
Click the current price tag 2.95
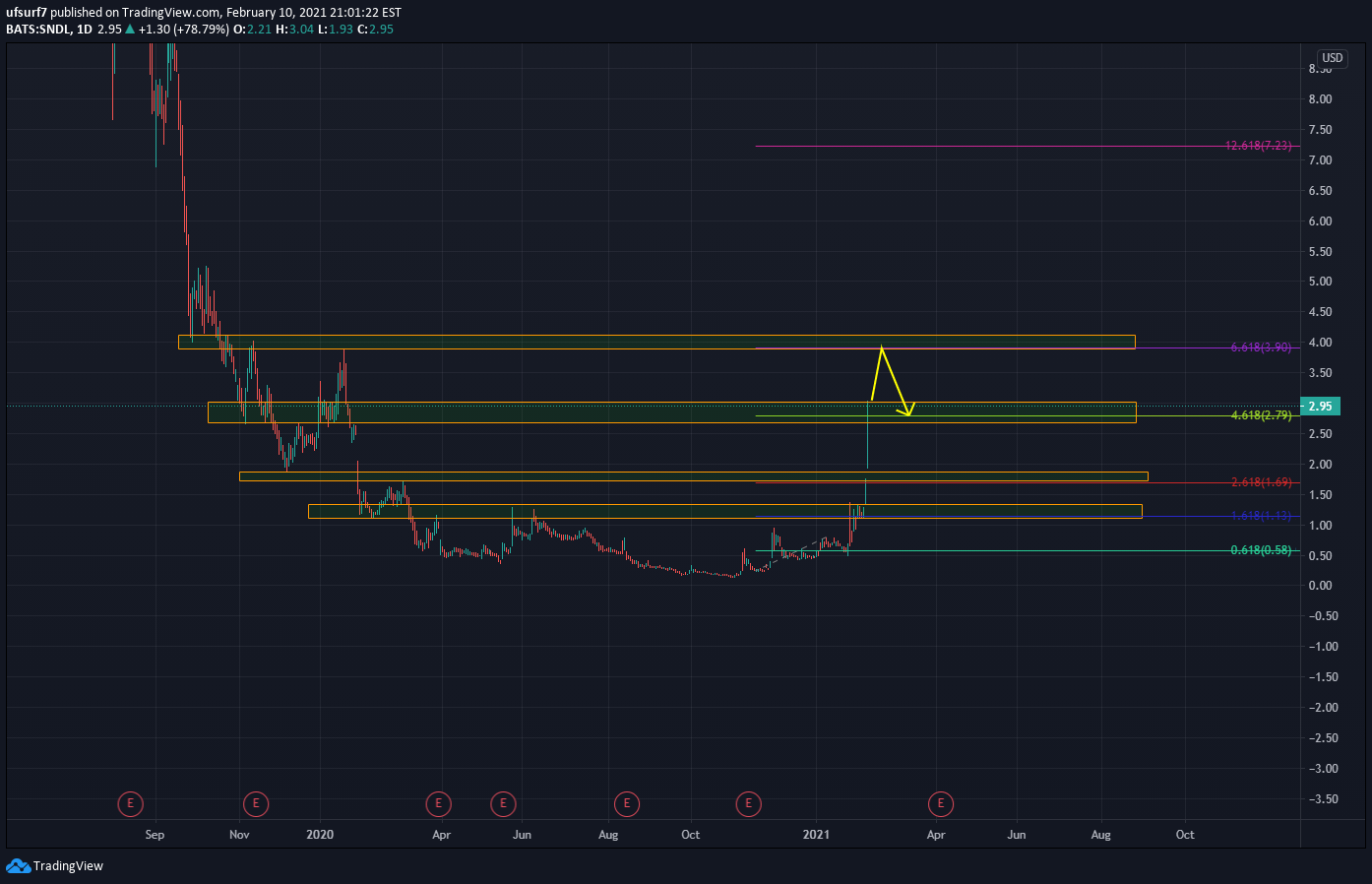click(1320, 406)
